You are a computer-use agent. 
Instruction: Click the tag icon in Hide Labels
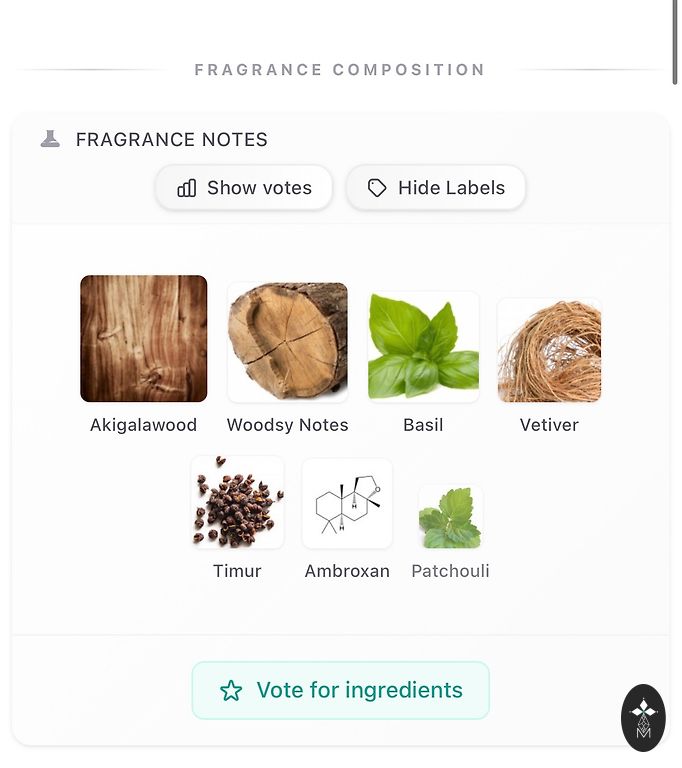coord(377,188)
